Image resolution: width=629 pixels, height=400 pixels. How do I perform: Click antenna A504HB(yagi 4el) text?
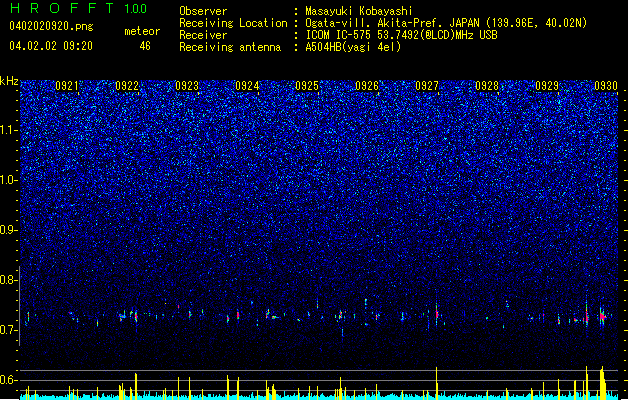[353, 47]
